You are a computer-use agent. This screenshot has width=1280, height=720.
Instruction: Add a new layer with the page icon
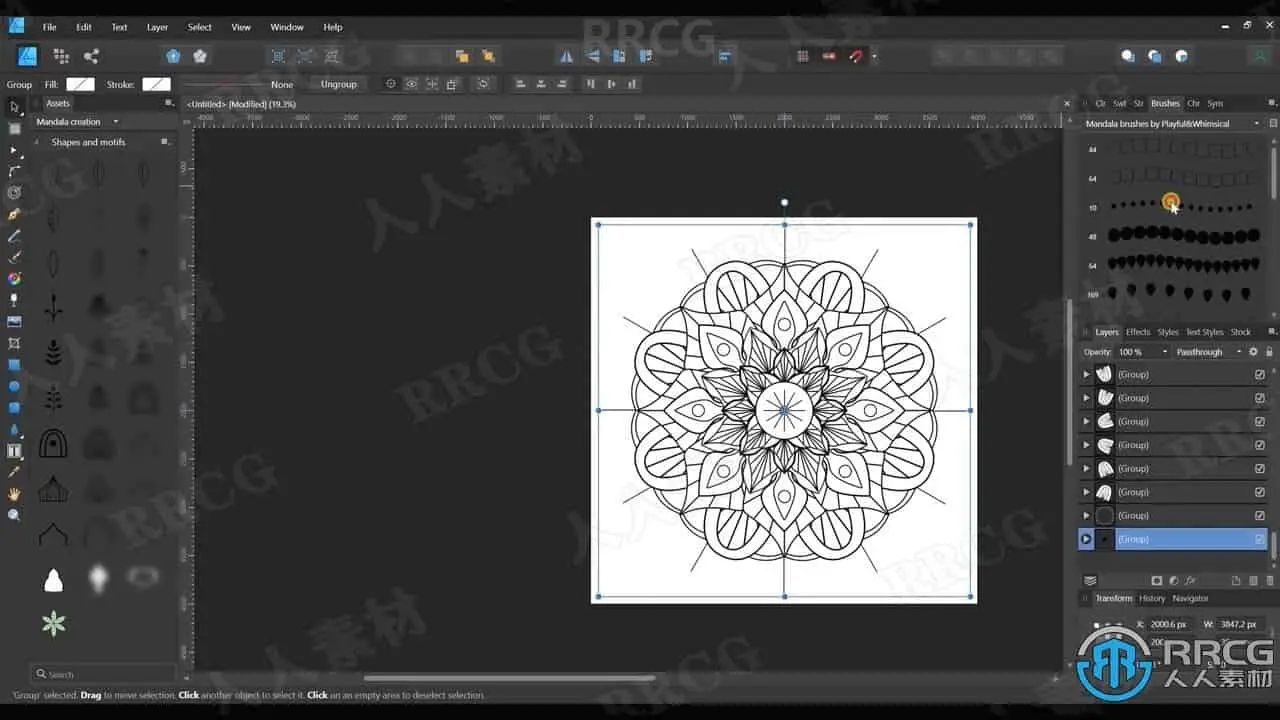point(1236,580)
